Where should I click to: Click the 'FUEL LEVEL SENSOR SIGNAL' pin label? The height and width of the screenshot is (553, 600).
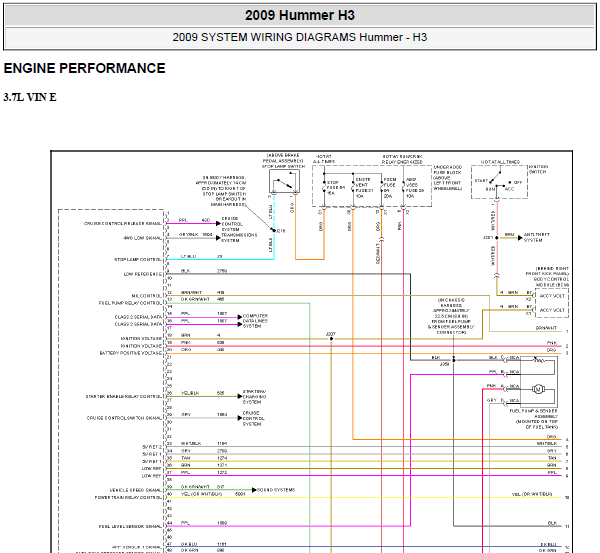tap(130, 527)
